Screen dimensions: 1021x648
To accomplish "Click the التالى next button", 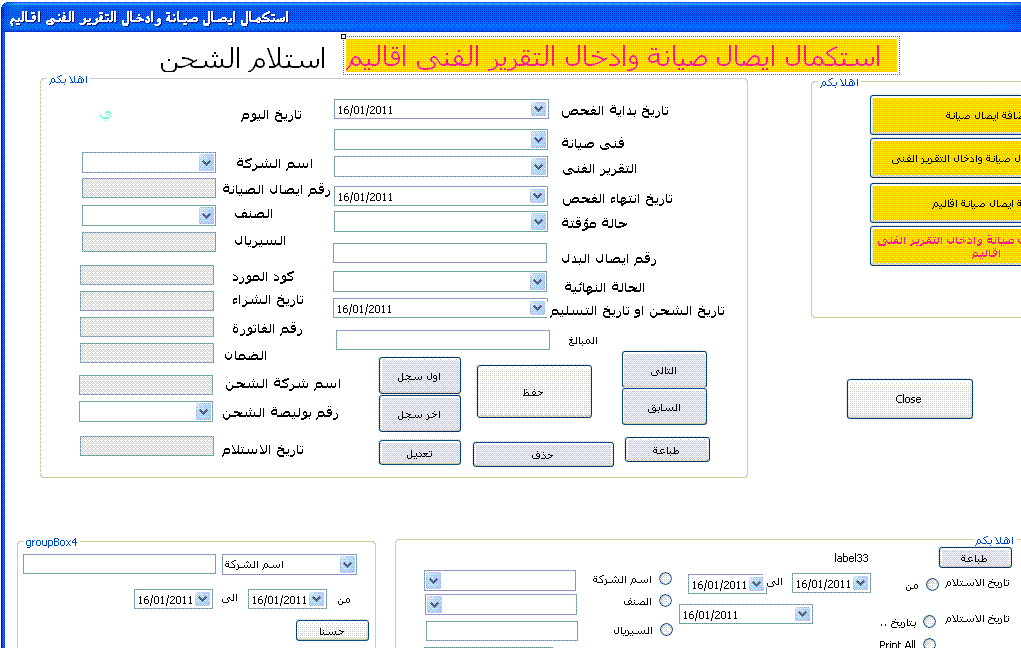I will click(x=664, y=370).
